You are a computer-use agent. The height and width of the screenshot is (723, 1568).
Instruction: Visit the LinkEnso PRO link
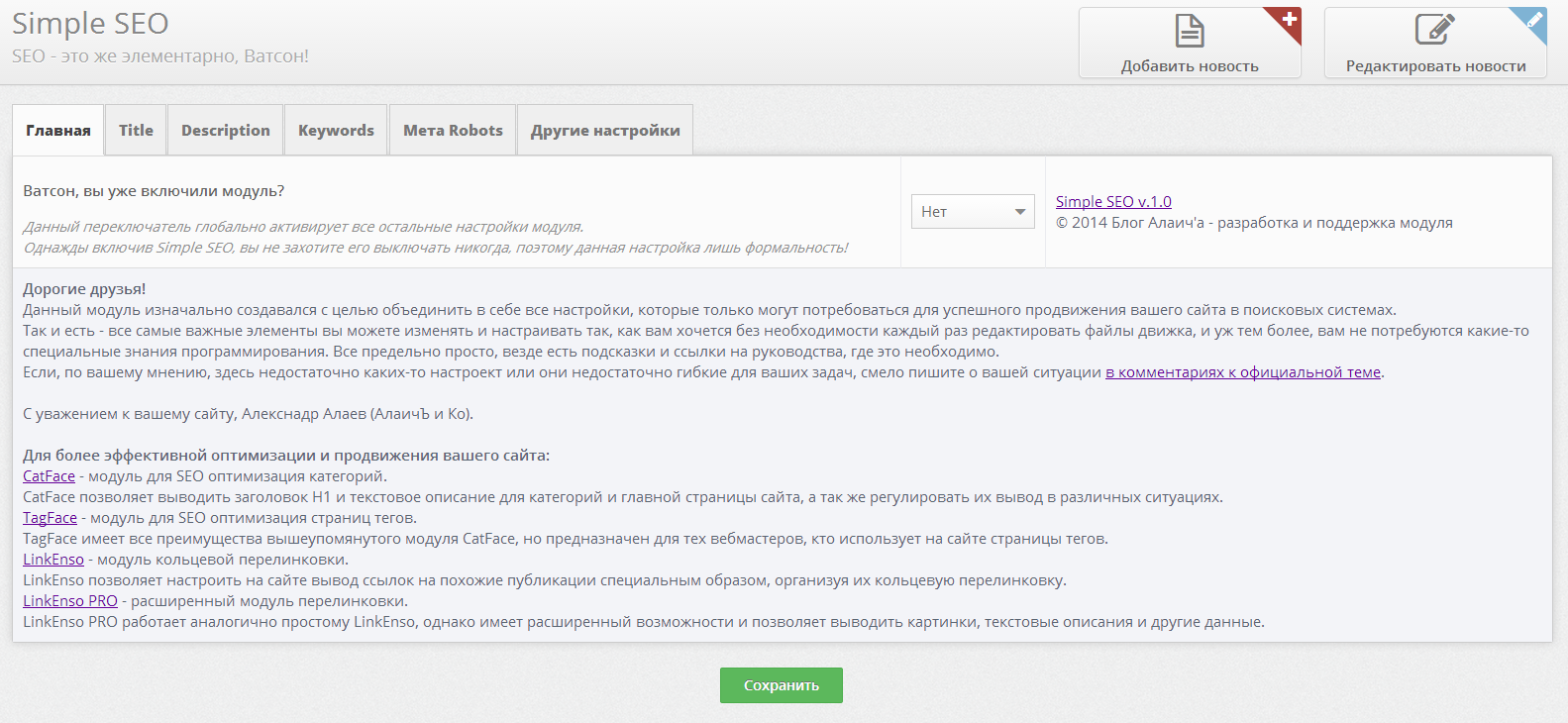pos(70,601)
